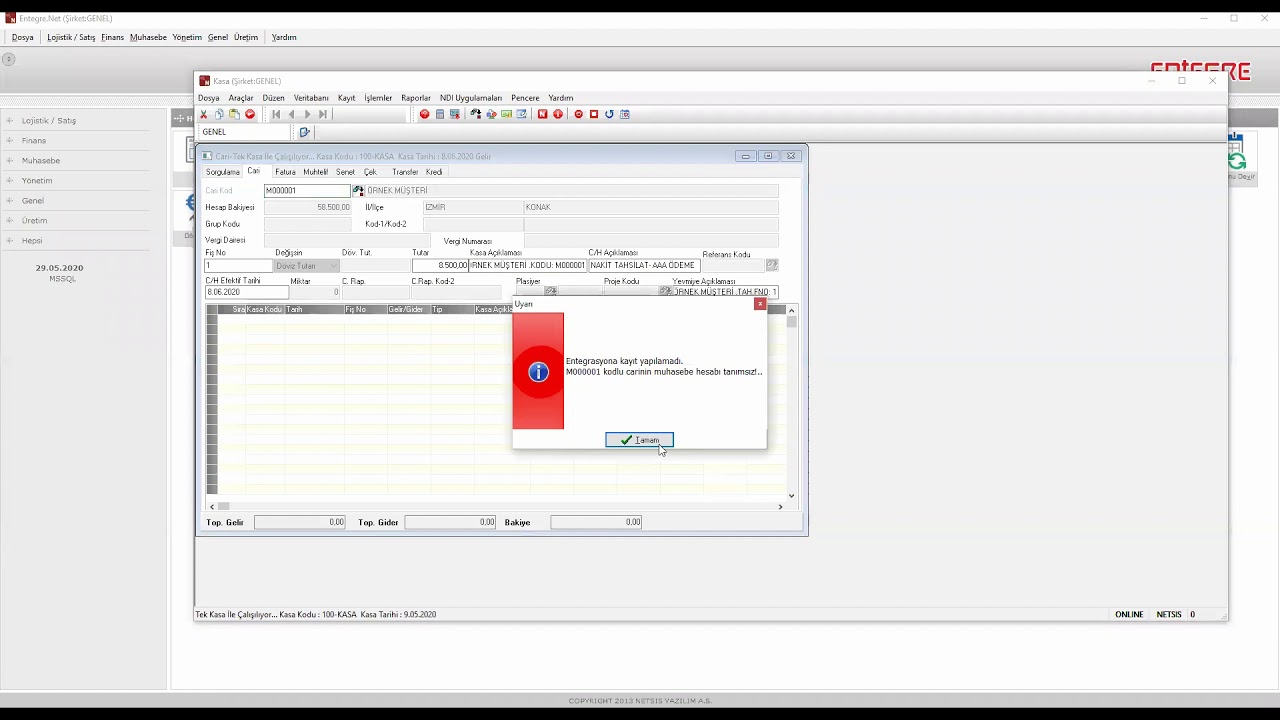1280x720 pixels.
Task: Click the Kasa Açıklaması text field
Action: coord(527,265)
